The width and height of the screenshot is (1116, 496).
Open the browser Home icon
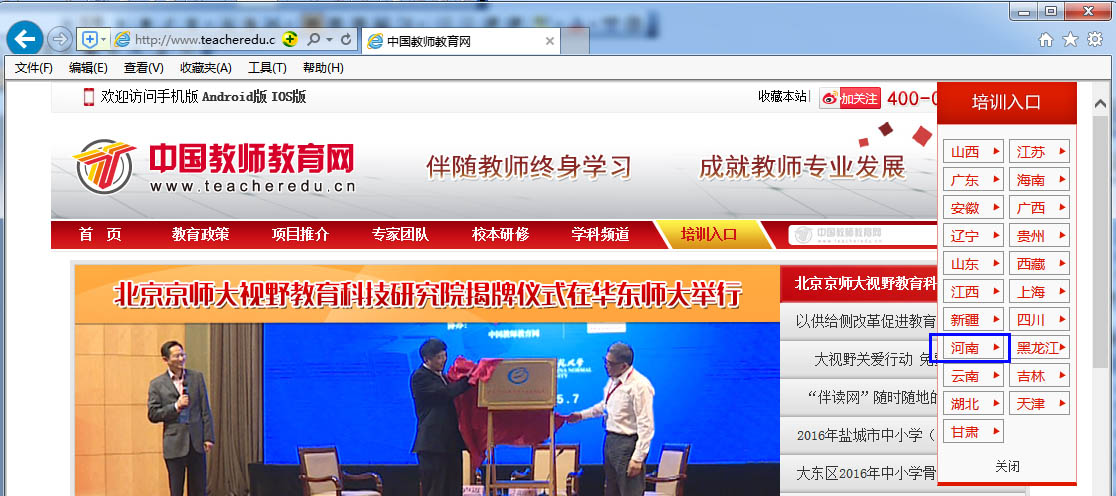click(x=1046, y=40)
